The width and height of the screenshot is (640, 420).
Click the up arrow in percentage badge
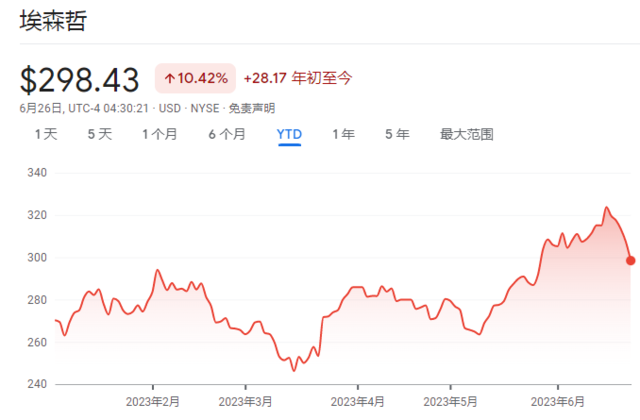click(170, 78)
